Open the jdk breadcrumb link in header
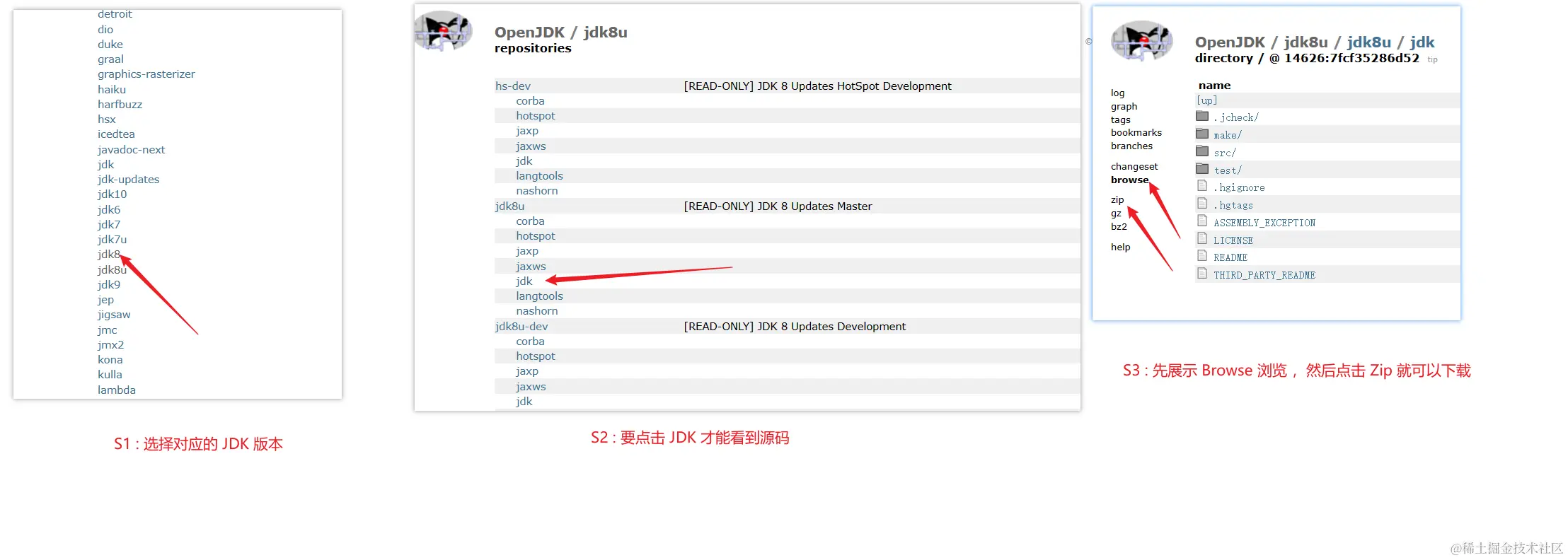The image size is (1568, 560). click(x=1422, y=42)
